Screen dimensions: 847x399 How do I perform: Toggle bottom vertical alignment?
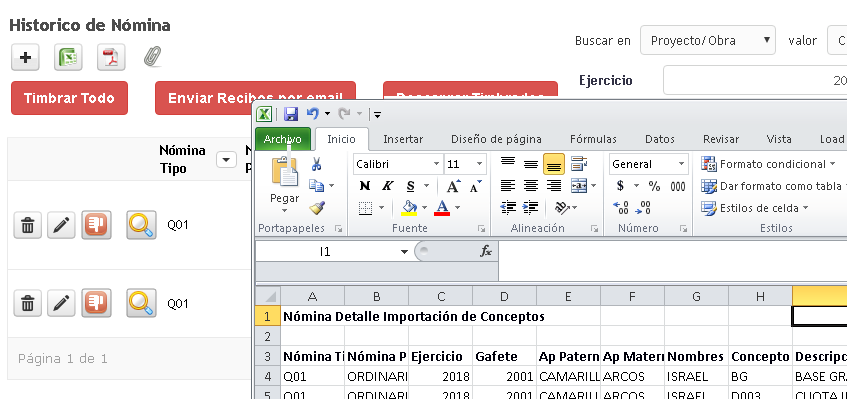tap(554, 164)
